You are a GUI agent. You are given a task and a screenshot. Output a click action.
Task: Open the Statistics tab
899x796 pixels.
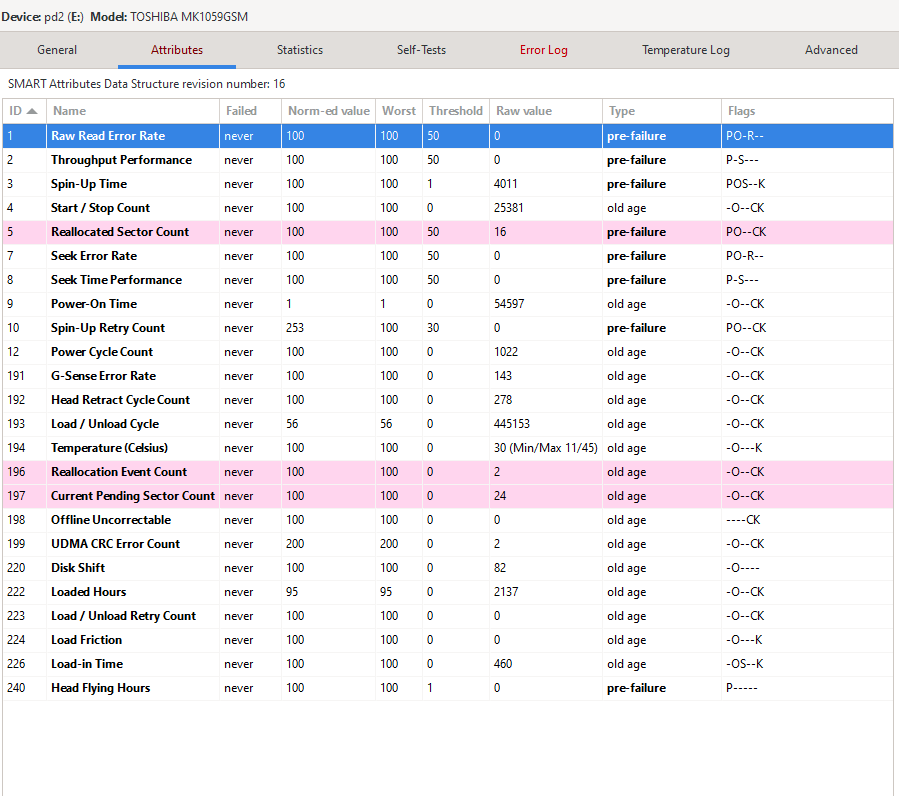click(300, 50)
